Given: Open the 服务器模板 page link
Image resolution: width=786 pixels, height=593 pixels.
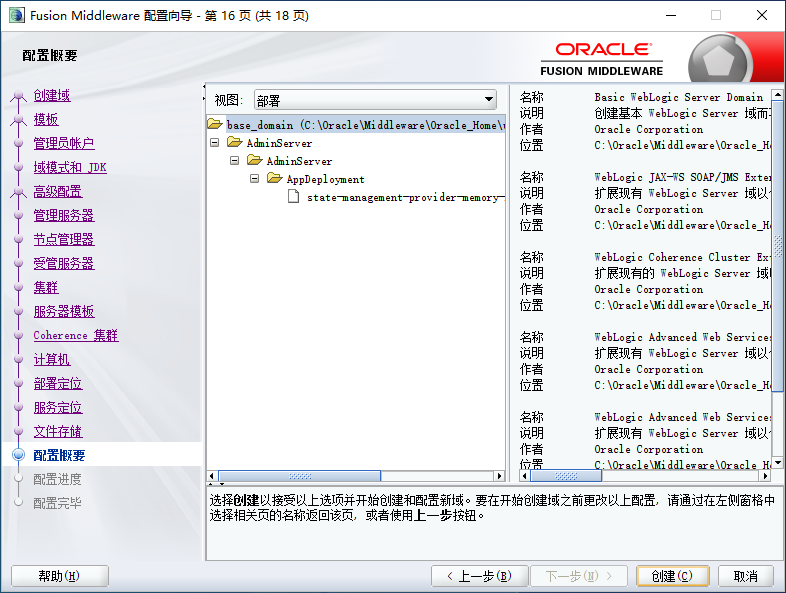Looking at the screenshot, I should click(x=64, y=312).
